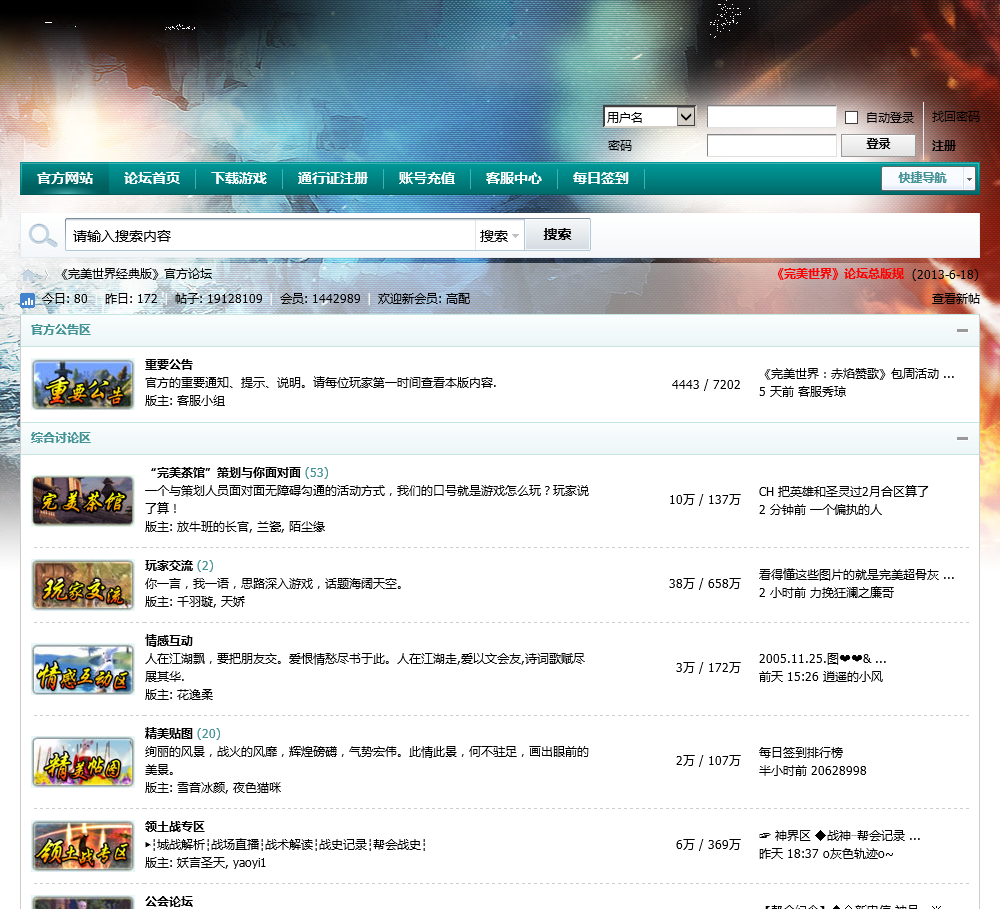Open the 玩家交流 forum title
The image size is (1000, 909).
(x=168, y=566)
